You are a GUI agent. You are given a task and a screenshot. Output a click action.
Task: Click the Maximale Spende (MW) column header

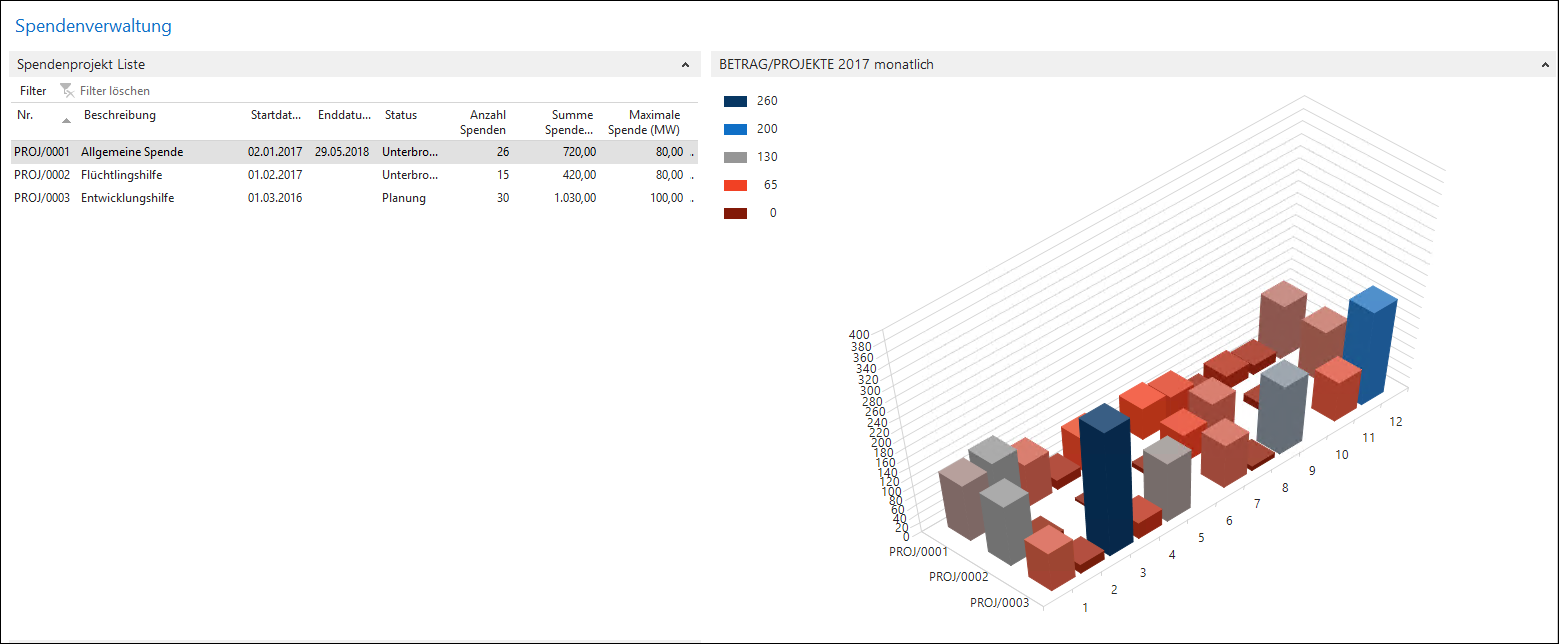point(644,122)
